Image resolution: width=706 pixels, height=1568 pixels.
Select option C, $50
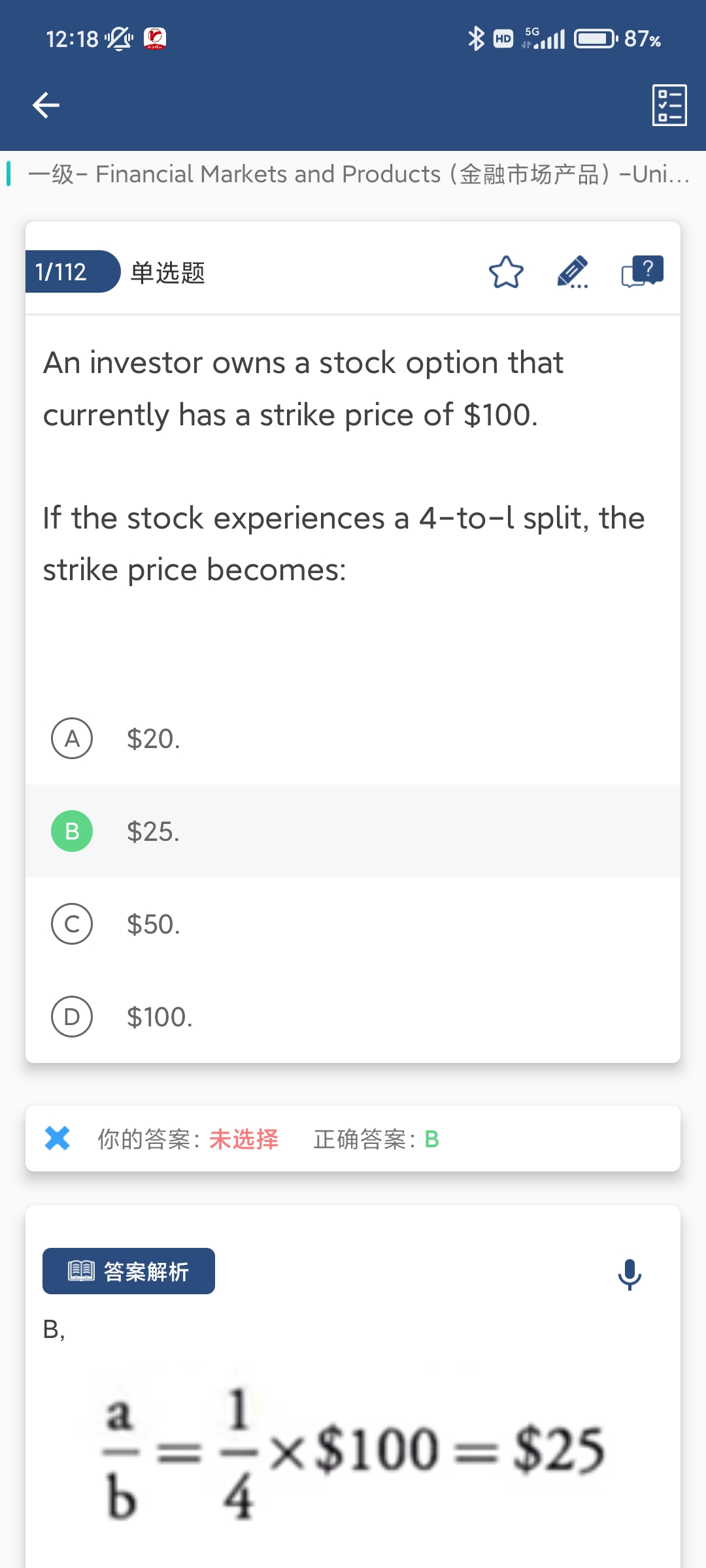[x=72, y=924]
